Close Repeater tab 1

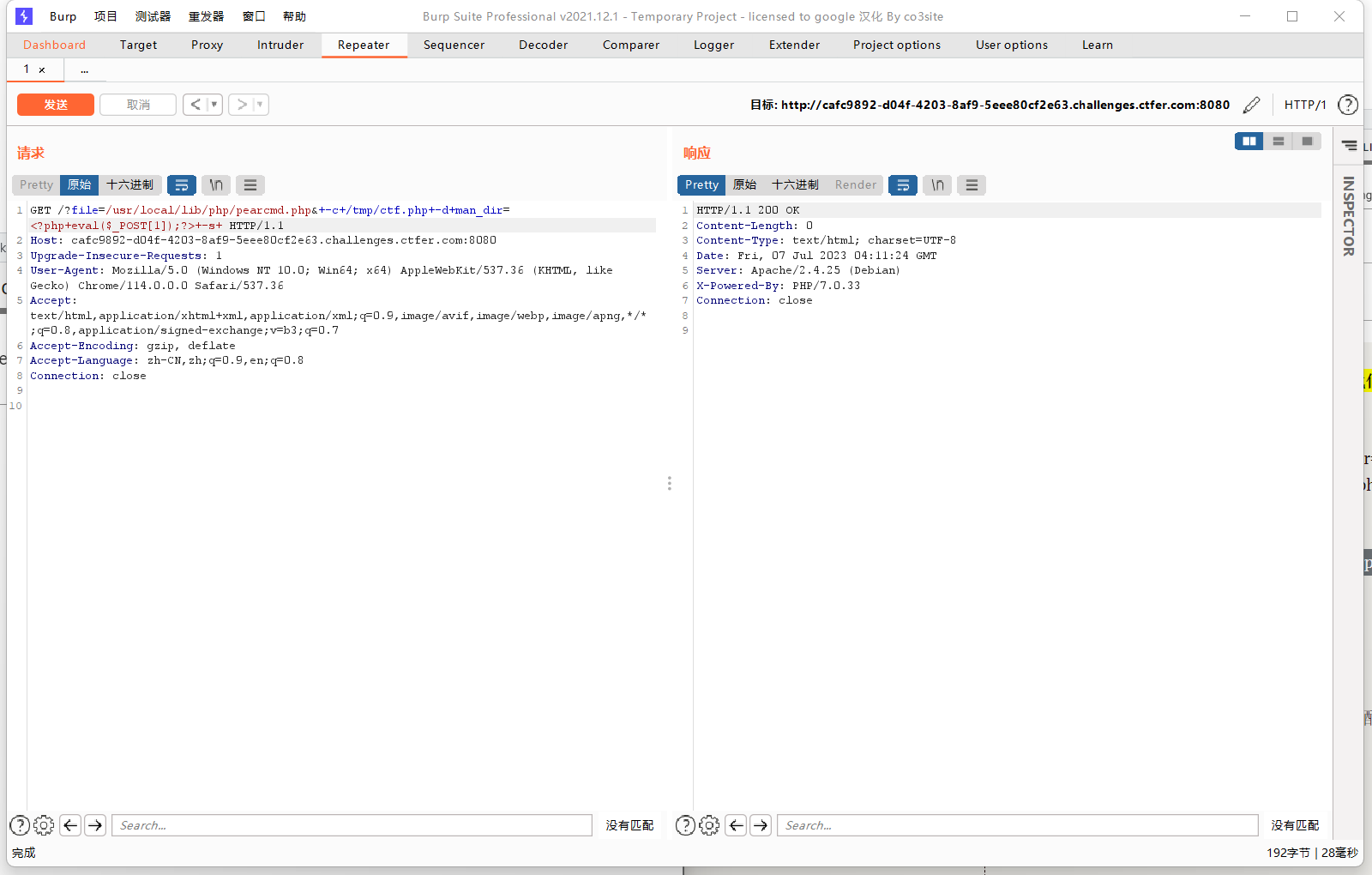coord(42,70)
